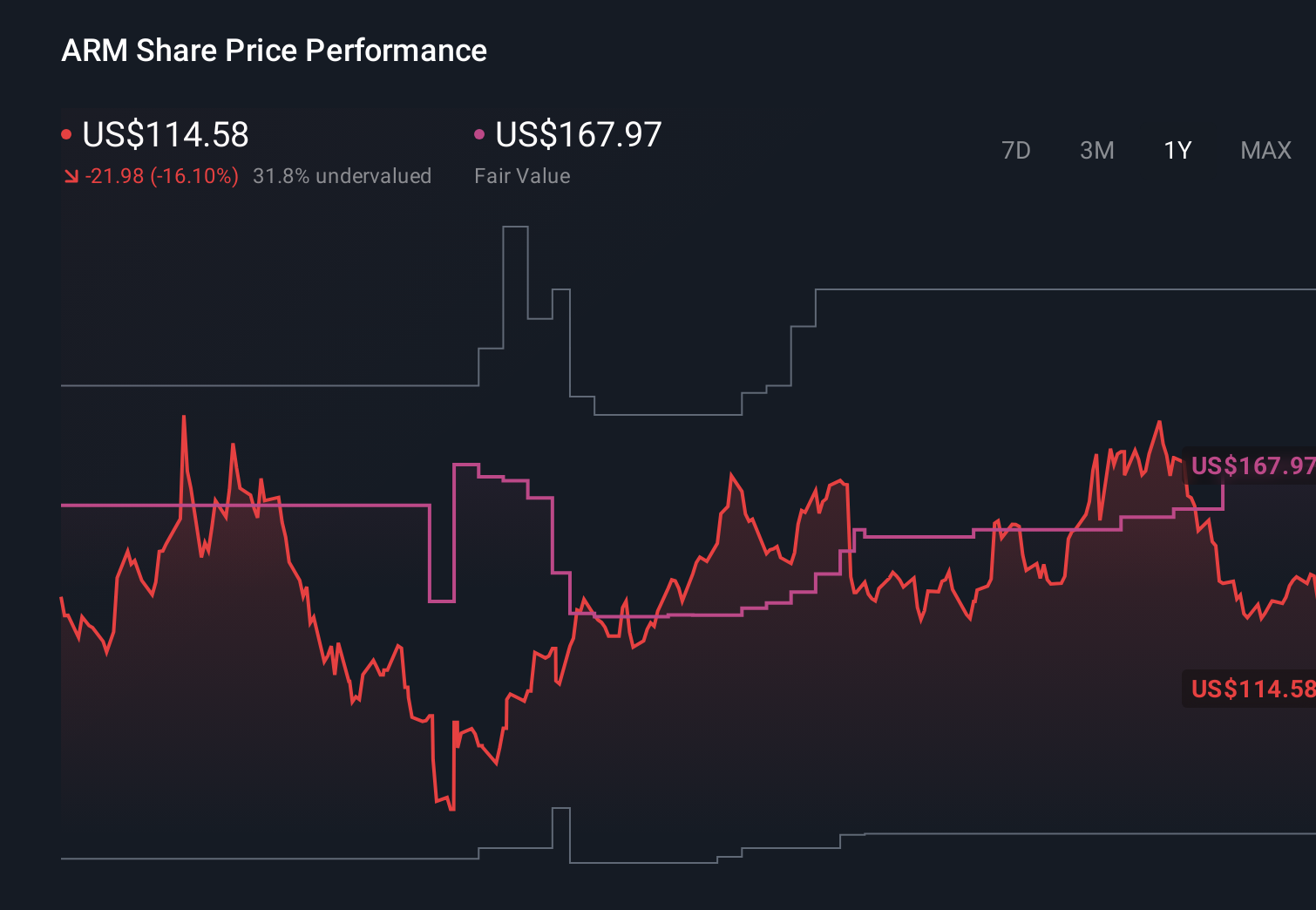Image resolution: width=1316 pixels, height=910 pixels.
Task: Select the MAX time range
Action: point(1265,150)
